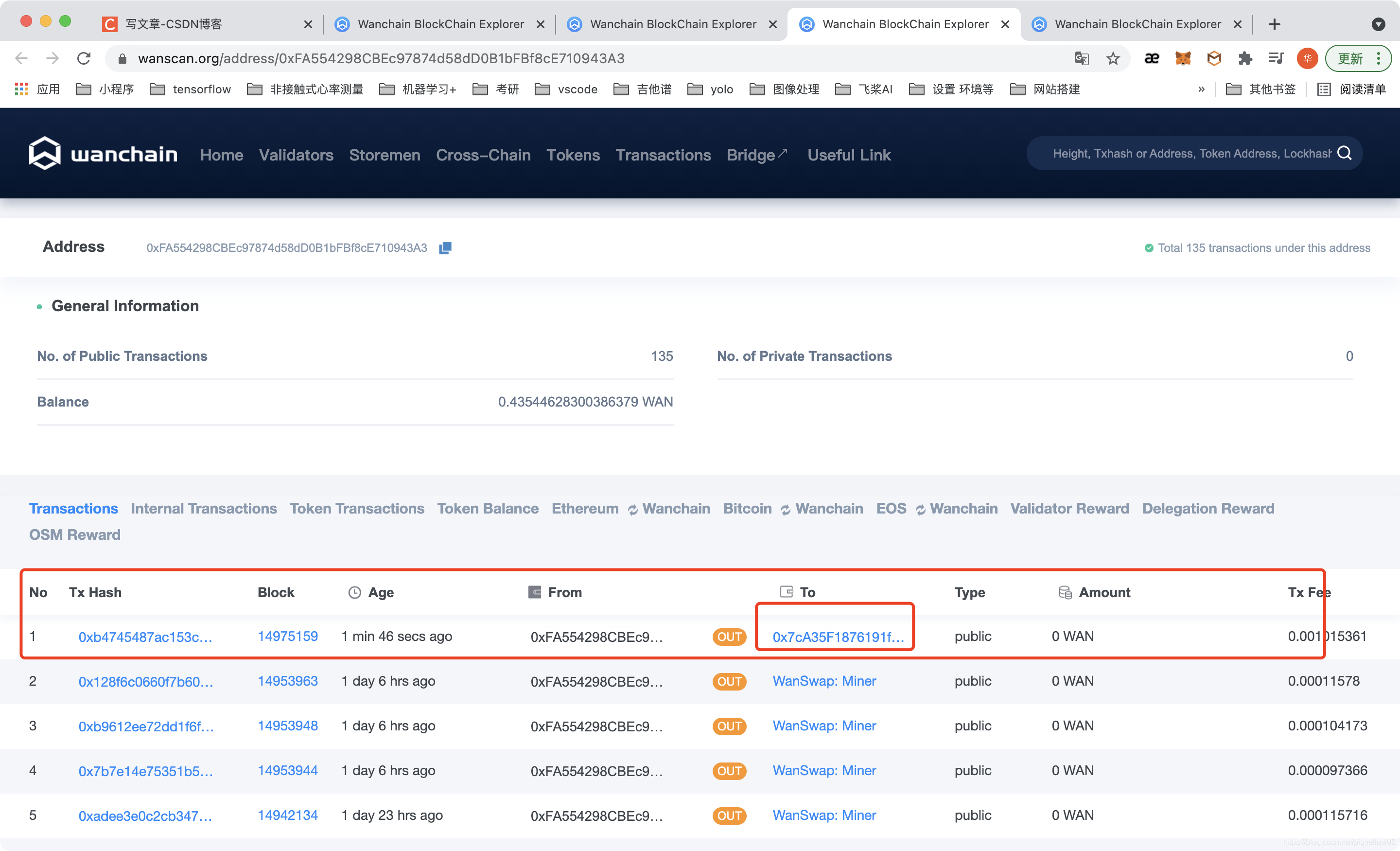Select the EOS Wanchain tab
The image size is (1400, 851).
tap(936, 508)
